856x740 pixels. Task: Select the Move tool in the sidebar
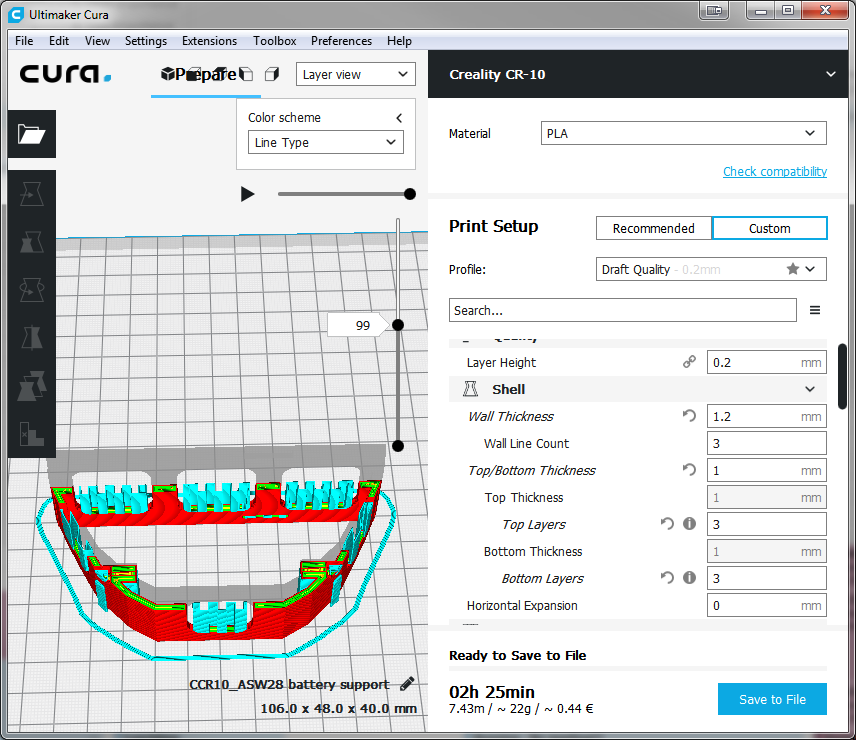coord(32,194)
